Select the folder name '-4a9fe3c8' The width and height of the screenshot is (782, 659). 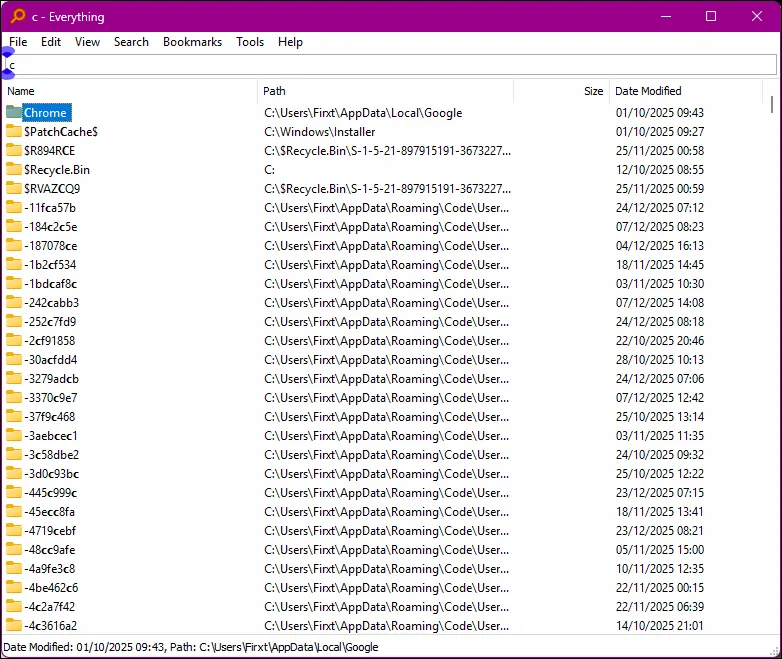point(49,569)
